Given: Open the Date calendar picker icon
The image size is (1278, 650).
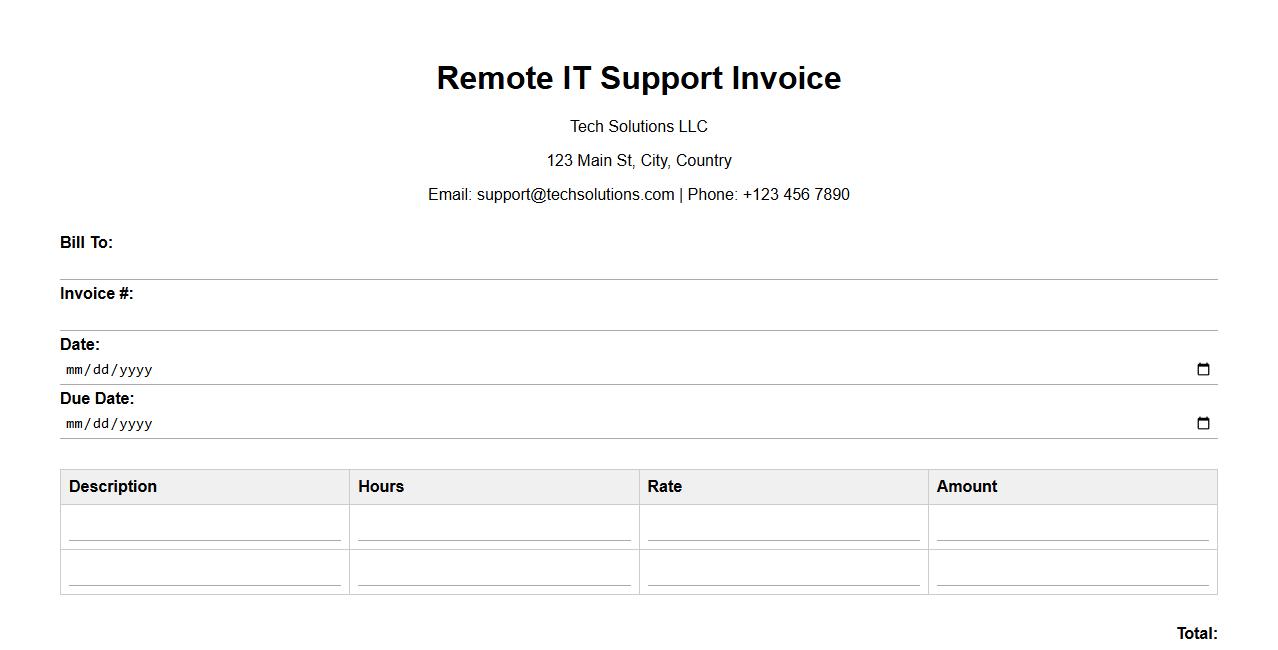Looking at the screenshot, I should pyautogui.click(x=1203, y=369).
